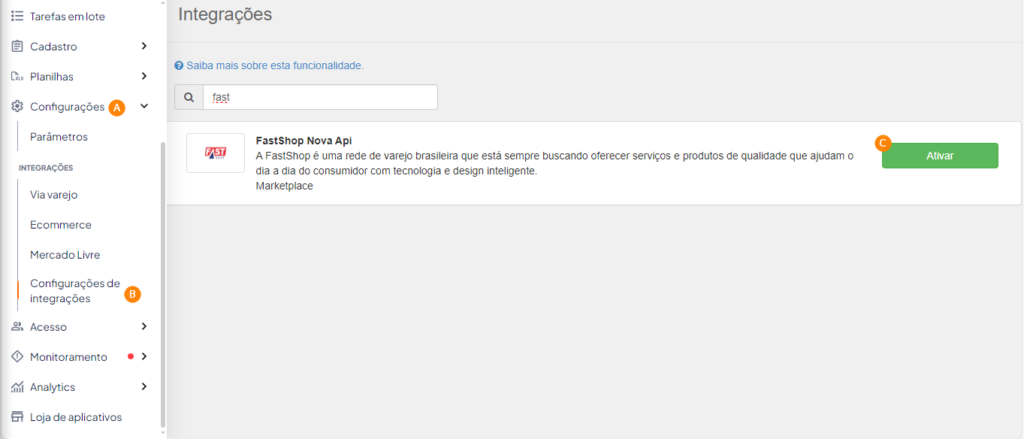Open the Parâmetros submenu item
The width and height of the screenshot is (1024, 439).
coord(59,137)
